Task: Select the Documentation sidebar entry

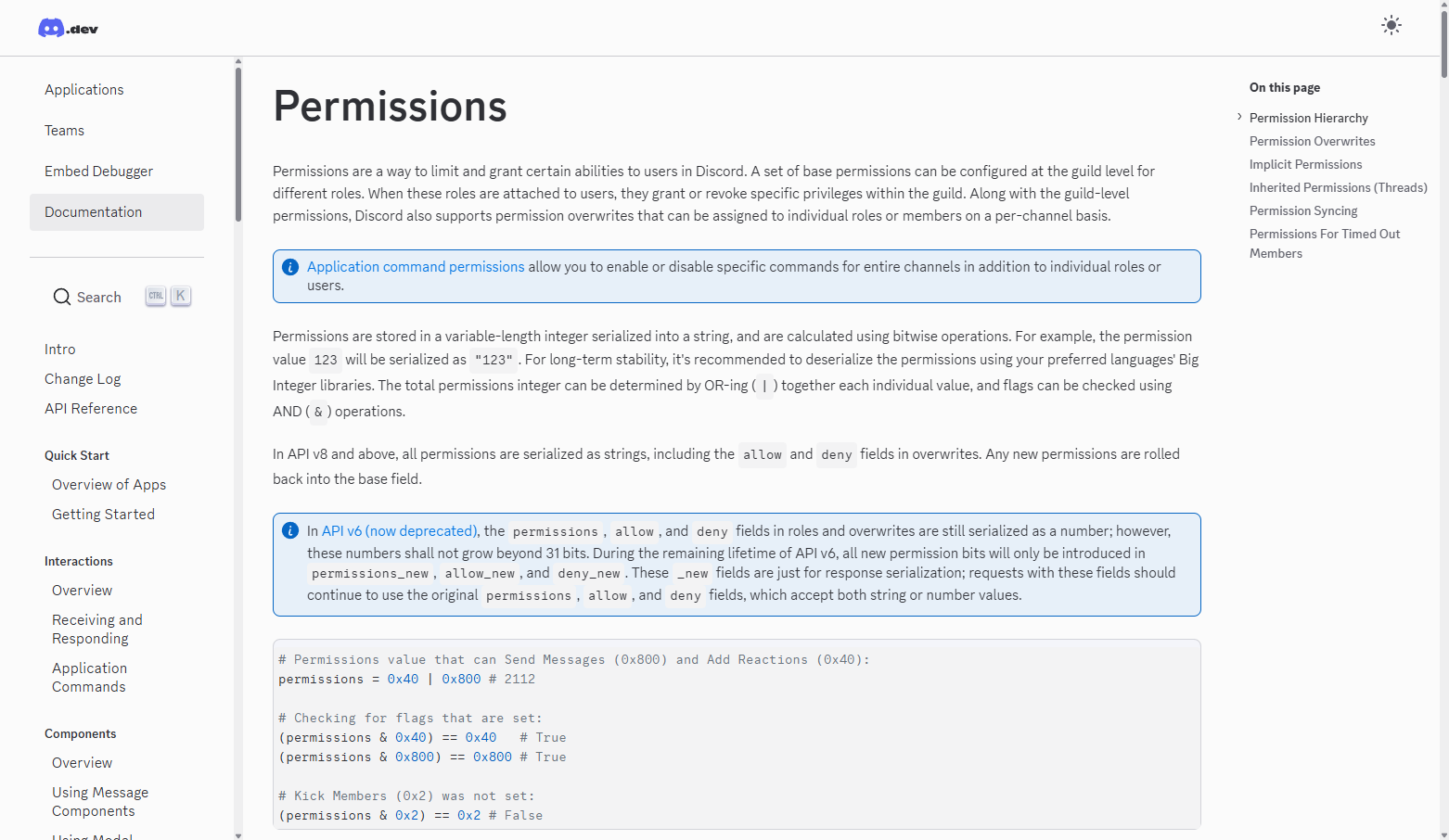Action: click(x=93, y=211)
